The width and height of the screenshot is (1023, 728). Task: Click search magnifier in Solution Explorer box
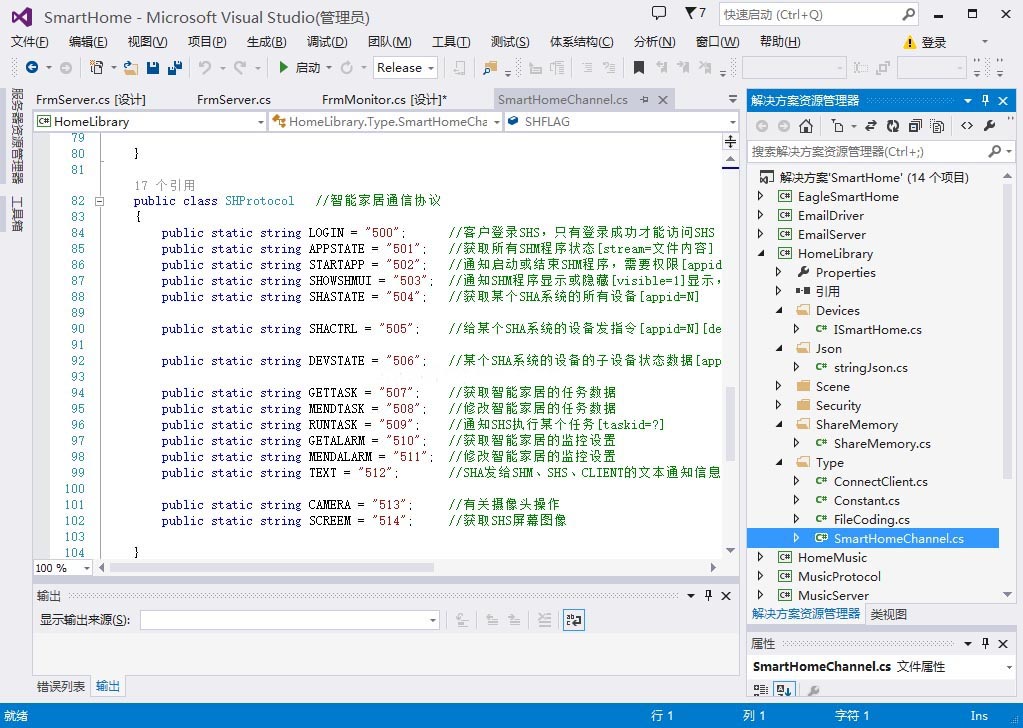click(994, 151)
